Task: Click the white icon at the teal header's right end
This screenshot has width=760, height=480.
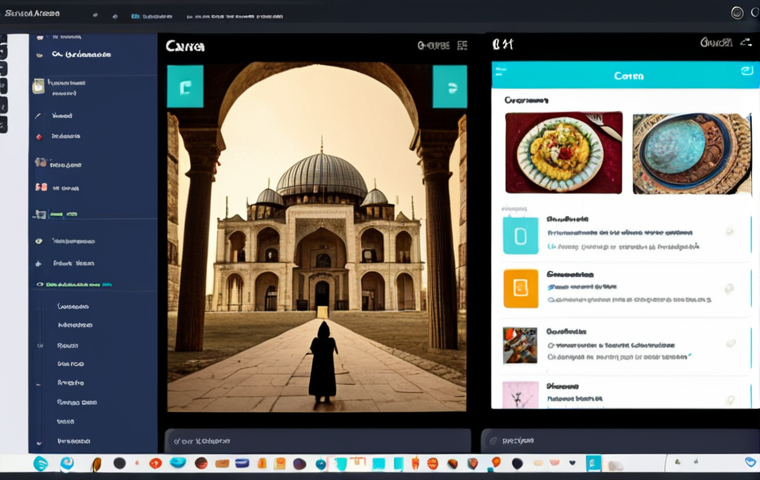Action: 747,71
